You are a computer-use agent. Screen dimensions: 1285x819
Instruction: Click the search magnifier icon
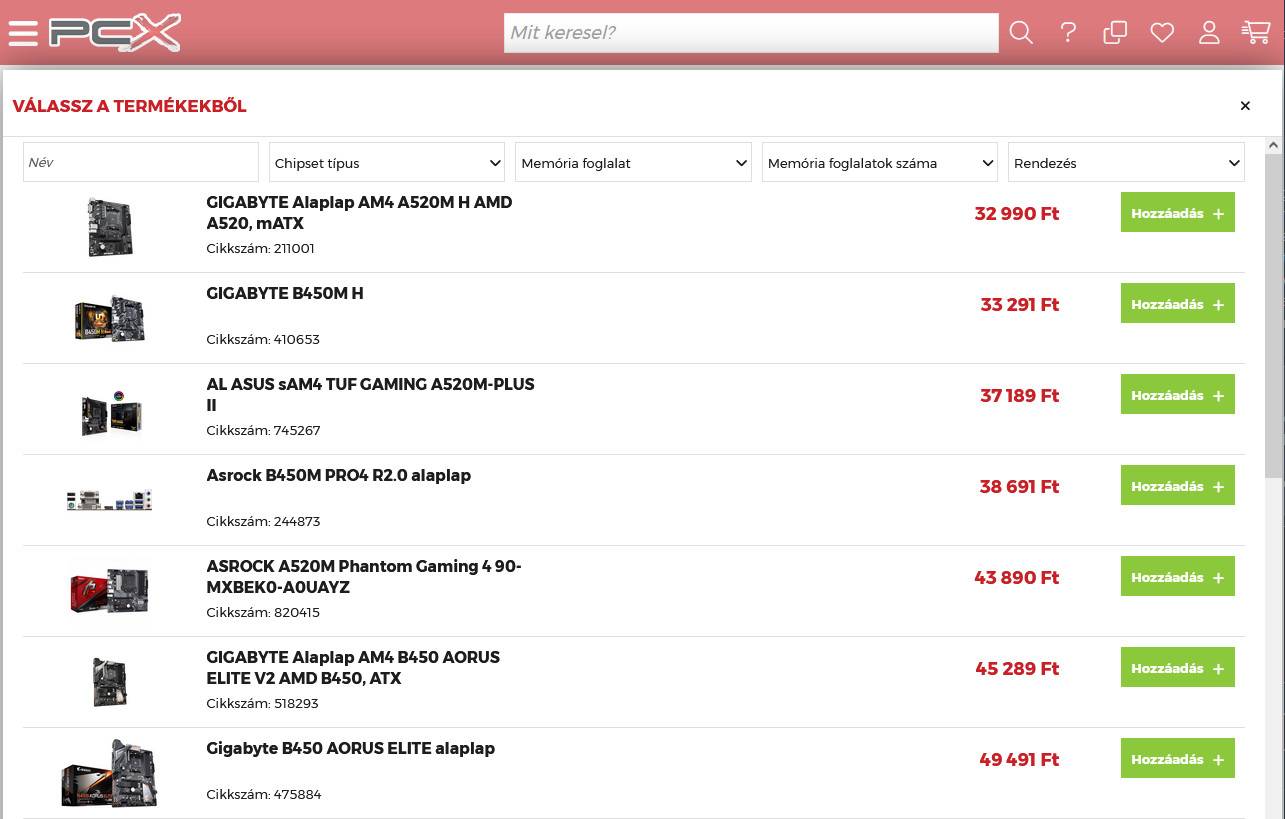1020,33
